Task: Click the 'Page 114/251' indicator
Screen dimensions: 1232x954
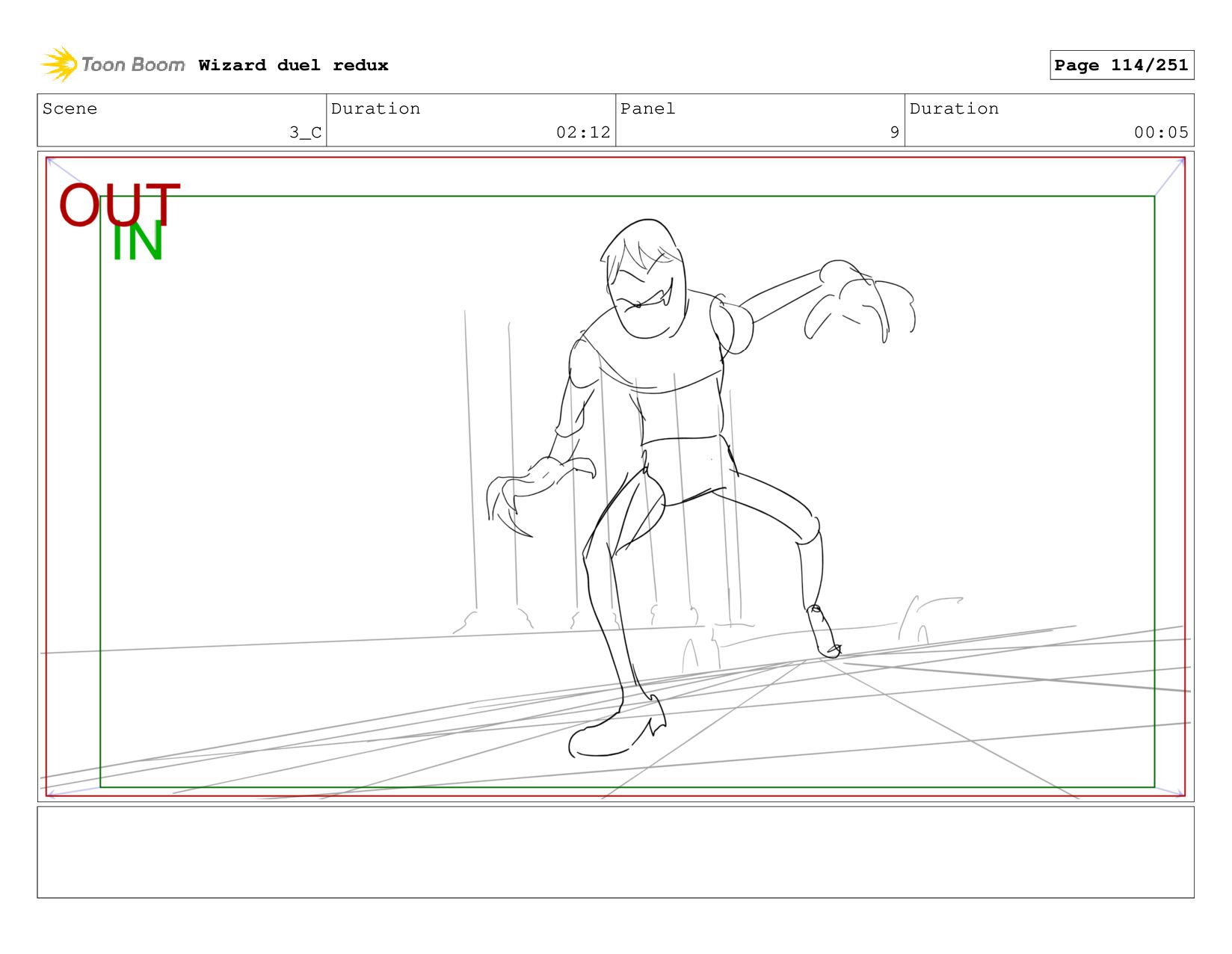Action: tap(1121, 65)
